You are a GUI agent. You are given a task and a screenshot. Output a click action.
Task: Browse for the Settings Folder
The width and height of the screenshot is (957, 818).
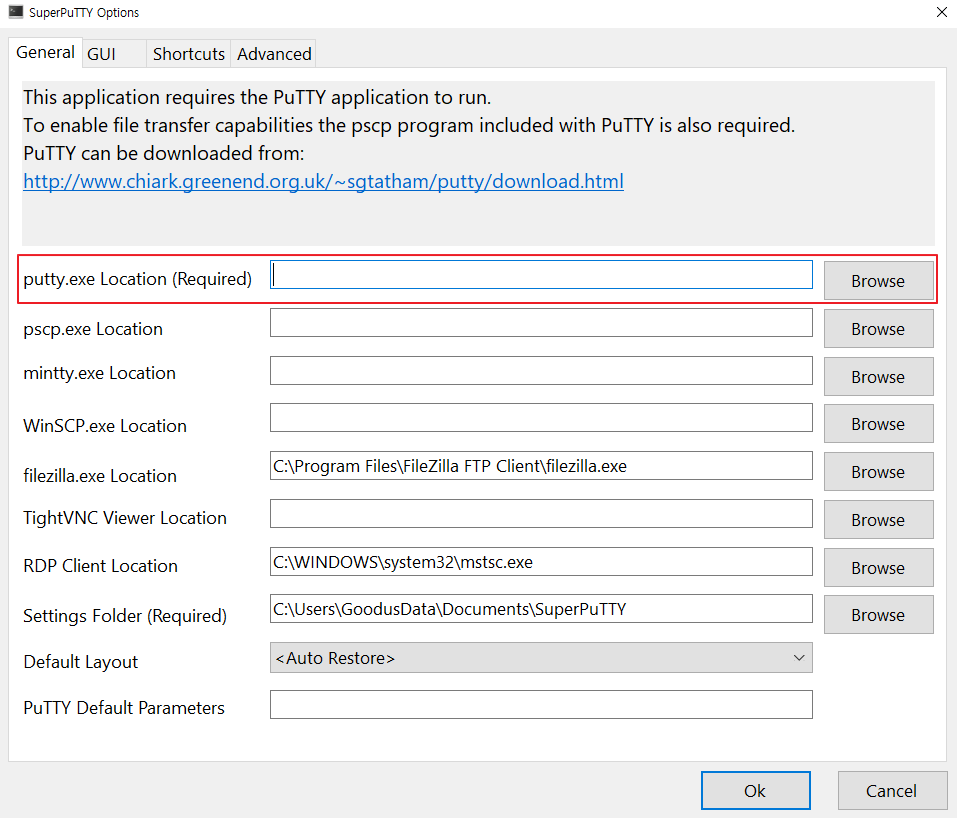(878, 615)
